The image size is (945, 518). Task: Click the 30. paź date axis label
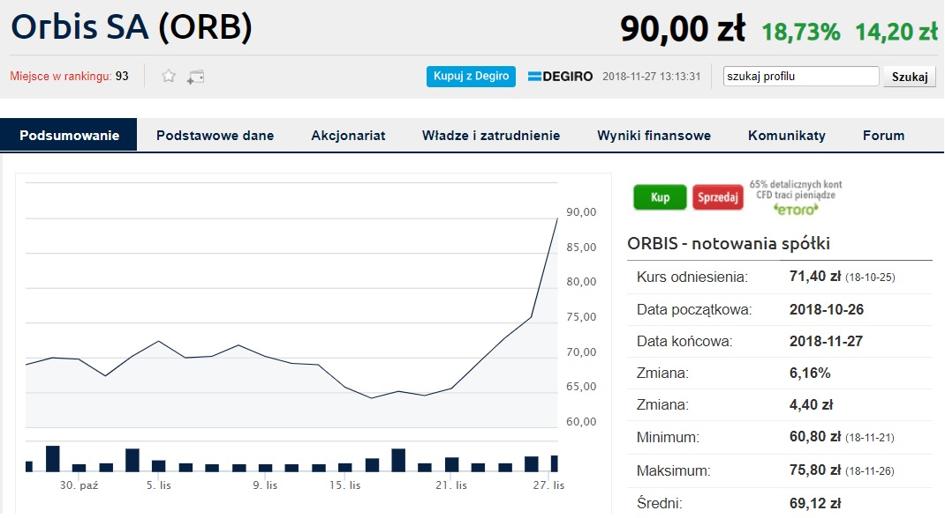pos(79,485)
